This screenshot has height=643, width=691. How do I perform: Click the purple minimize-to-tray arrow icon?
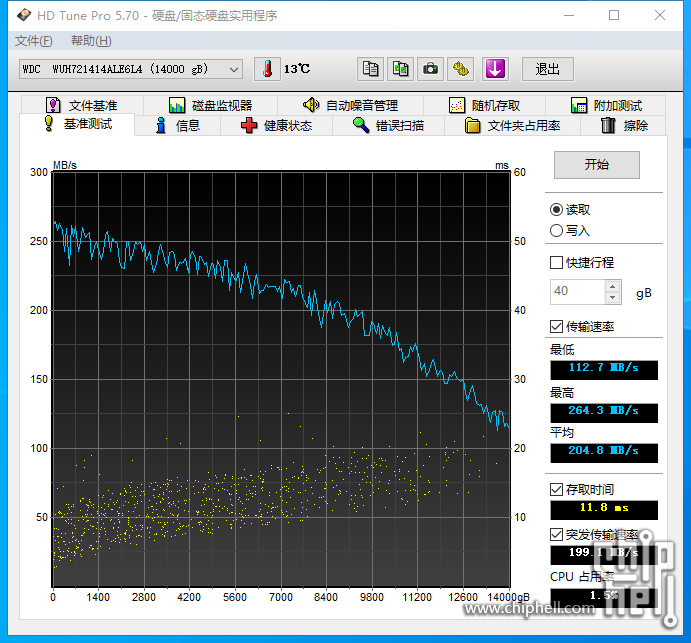[x=495, y=69]
